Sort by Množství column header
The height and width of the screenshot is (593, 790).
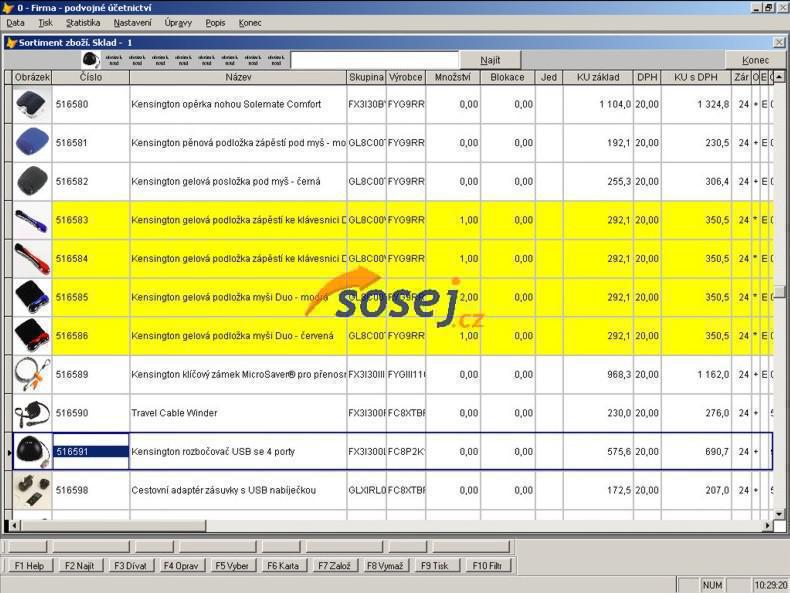(x=453, y=77)
